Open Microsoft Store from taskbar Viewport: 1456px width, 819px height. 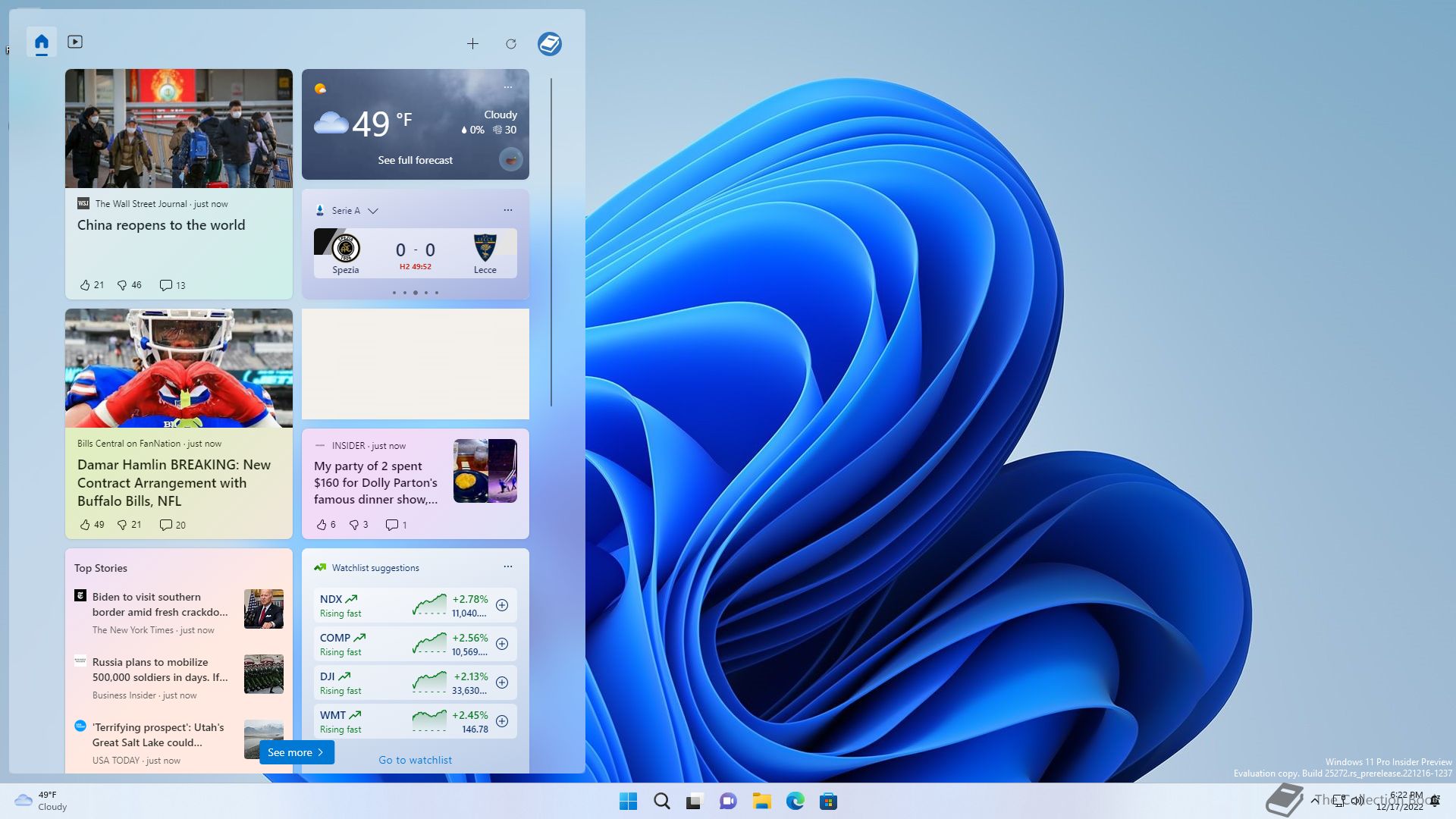click(x=828, y=801)
